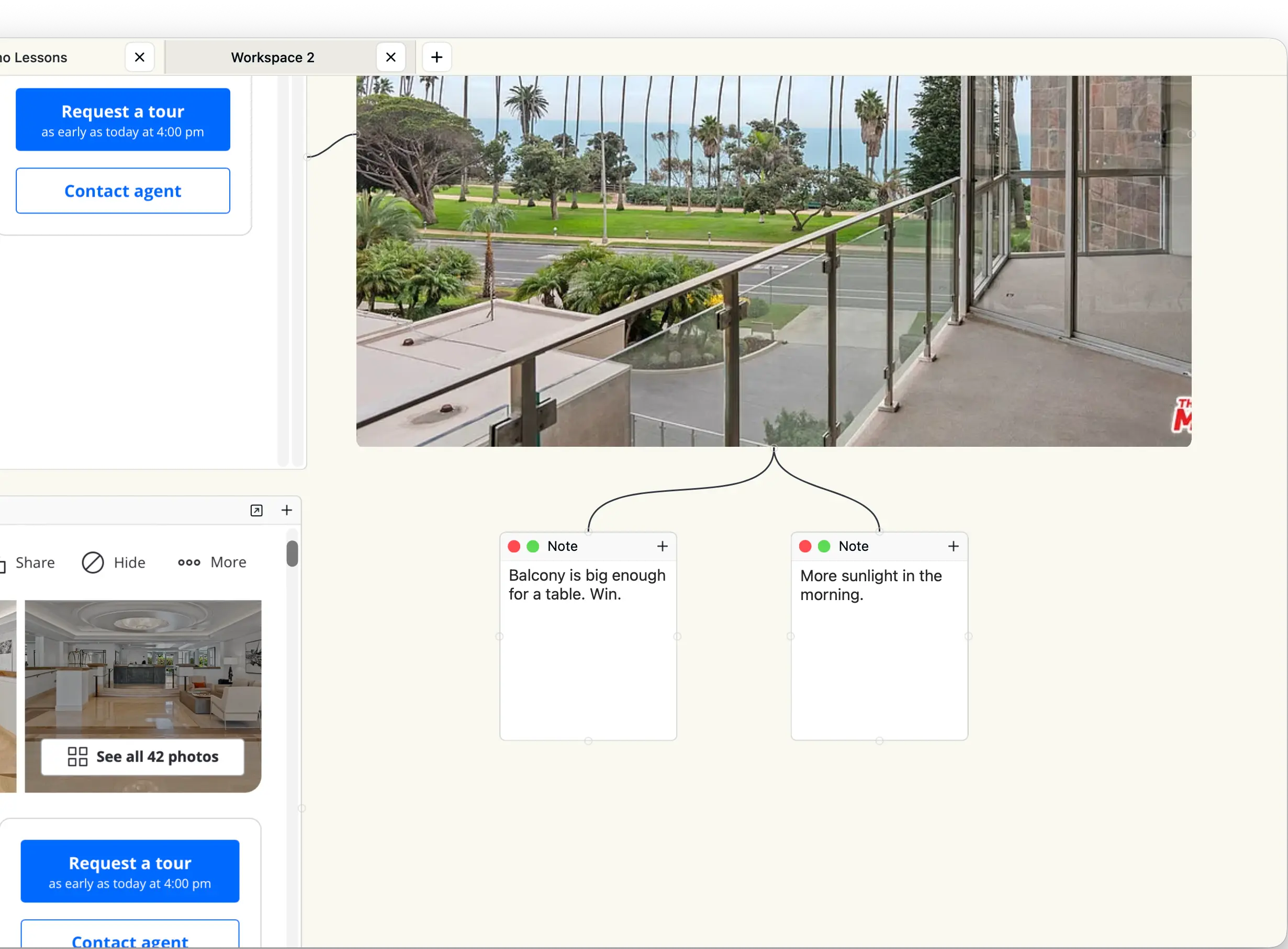Screen dimensions: 1288x949
Task: Add a new workspace tab
Action: click(x=437, y=58)
